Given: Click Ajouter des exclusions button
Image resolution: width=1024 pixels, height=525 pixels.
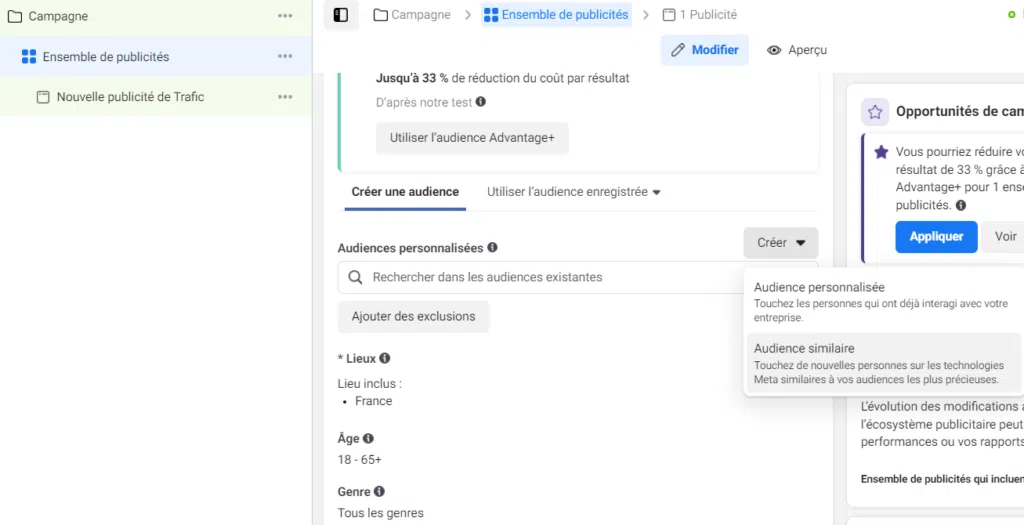Looking at the screenshot, I should (x=413, y=317).
